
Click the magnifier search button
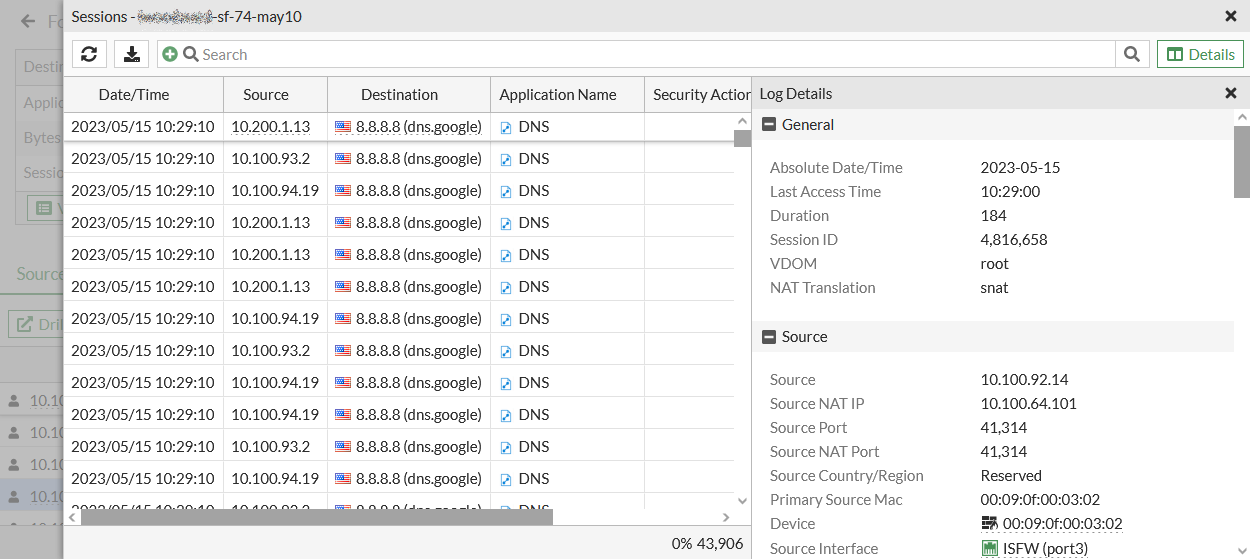(x=1131, y=54)
